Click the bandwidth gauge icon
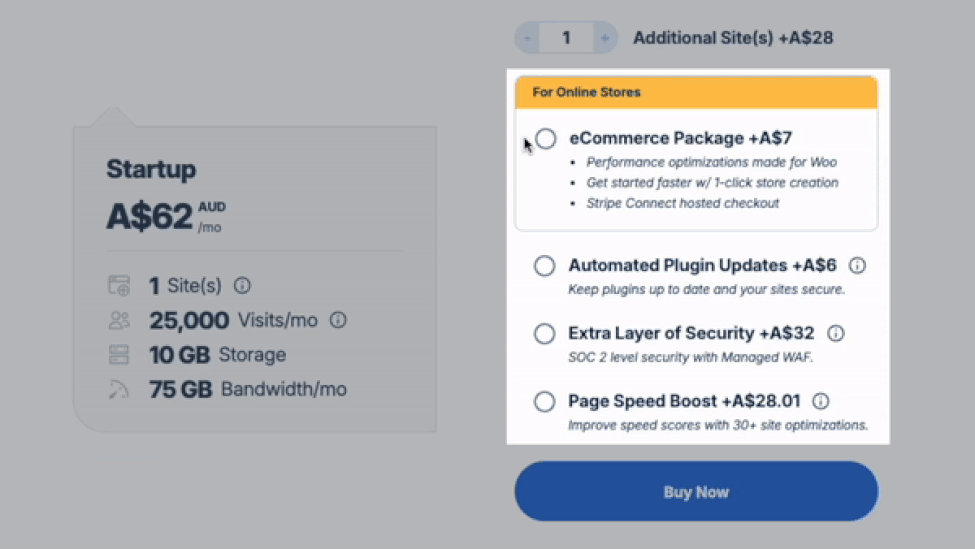 coord(119,389)
